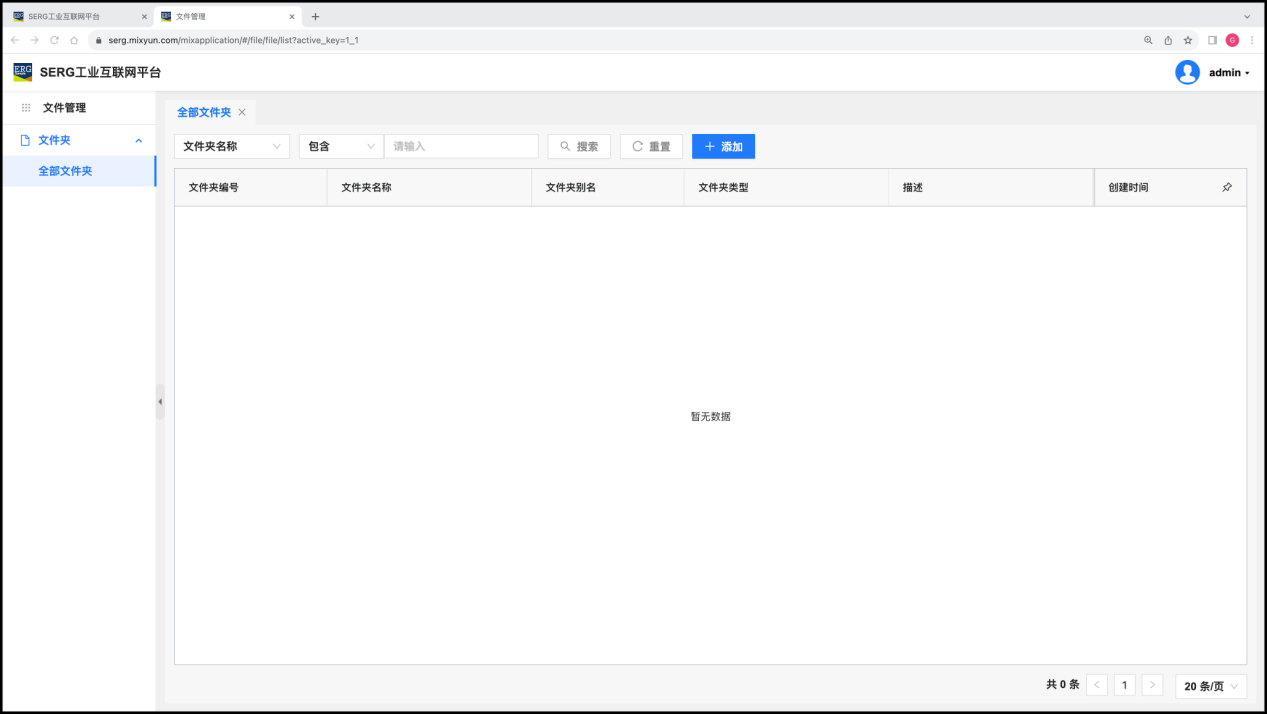1267x714 pixels.
Task: Collapse the 文件夹 sidebar menu
Action: pos(138,141)
